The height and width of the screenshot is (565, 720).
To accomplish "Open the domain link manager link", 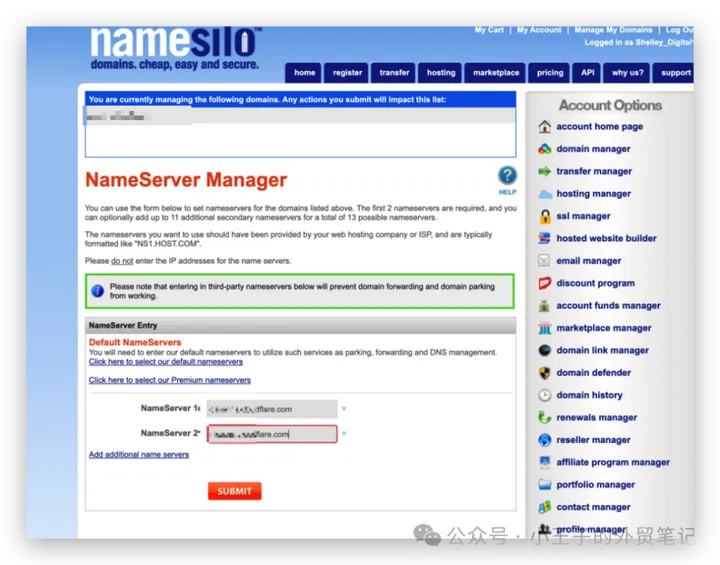I will 602,350.
